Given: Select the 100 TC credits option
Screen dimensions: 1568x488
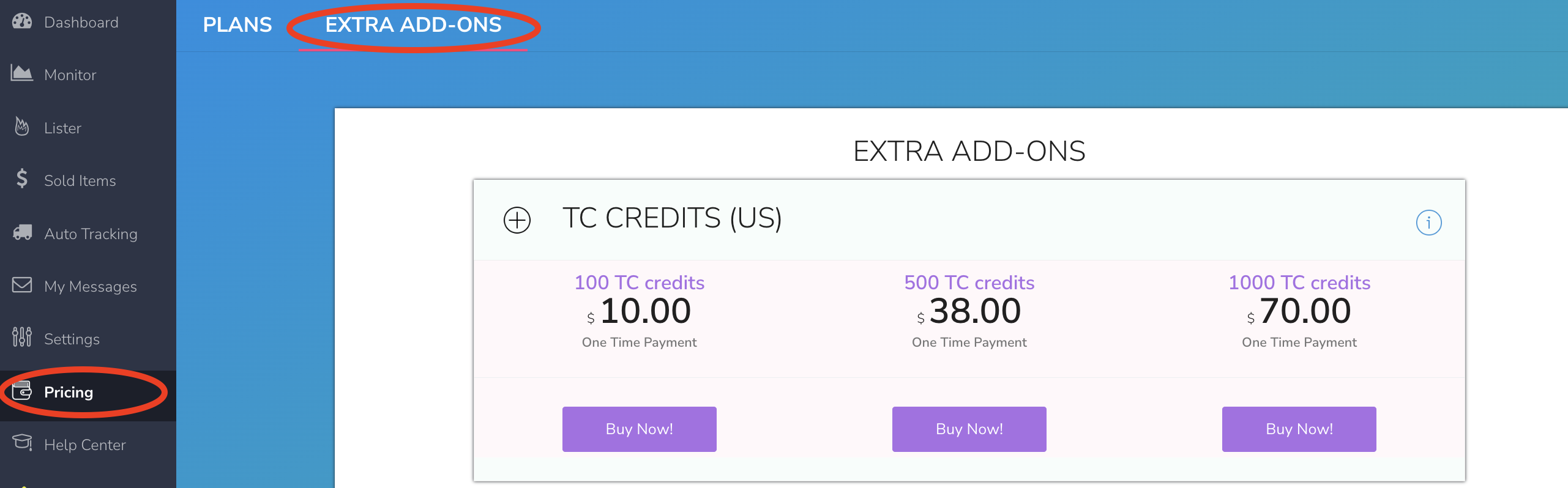Looking at the screenshot, I should pos(639,282).
